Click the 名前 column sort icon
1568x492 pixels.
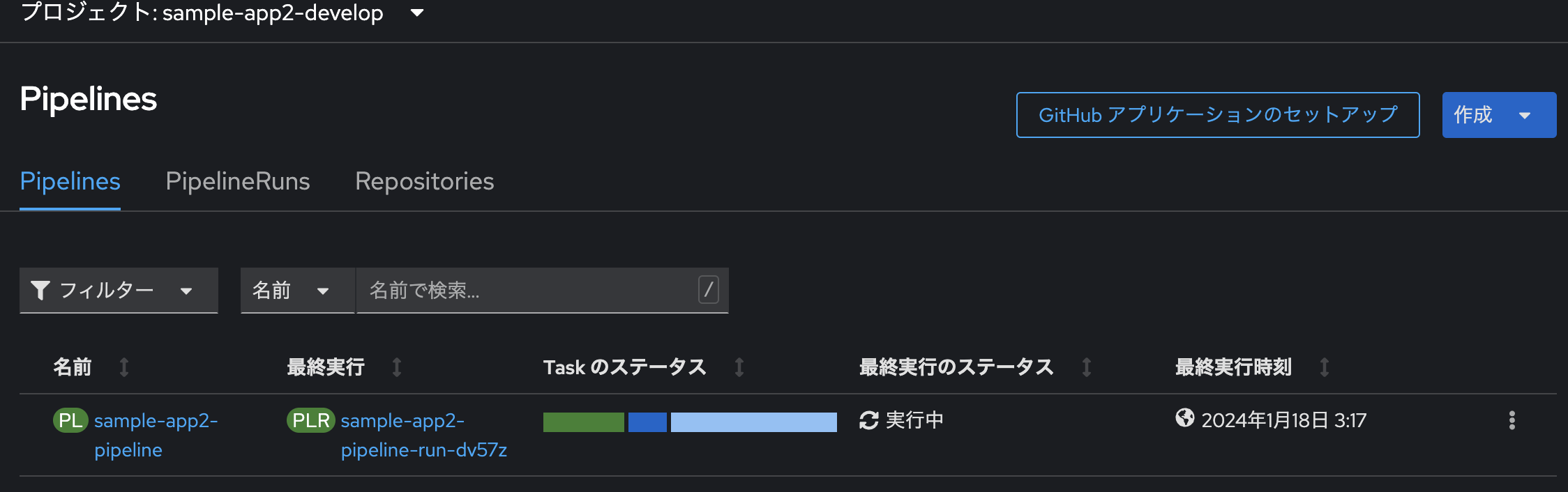[x=124, y=367]
